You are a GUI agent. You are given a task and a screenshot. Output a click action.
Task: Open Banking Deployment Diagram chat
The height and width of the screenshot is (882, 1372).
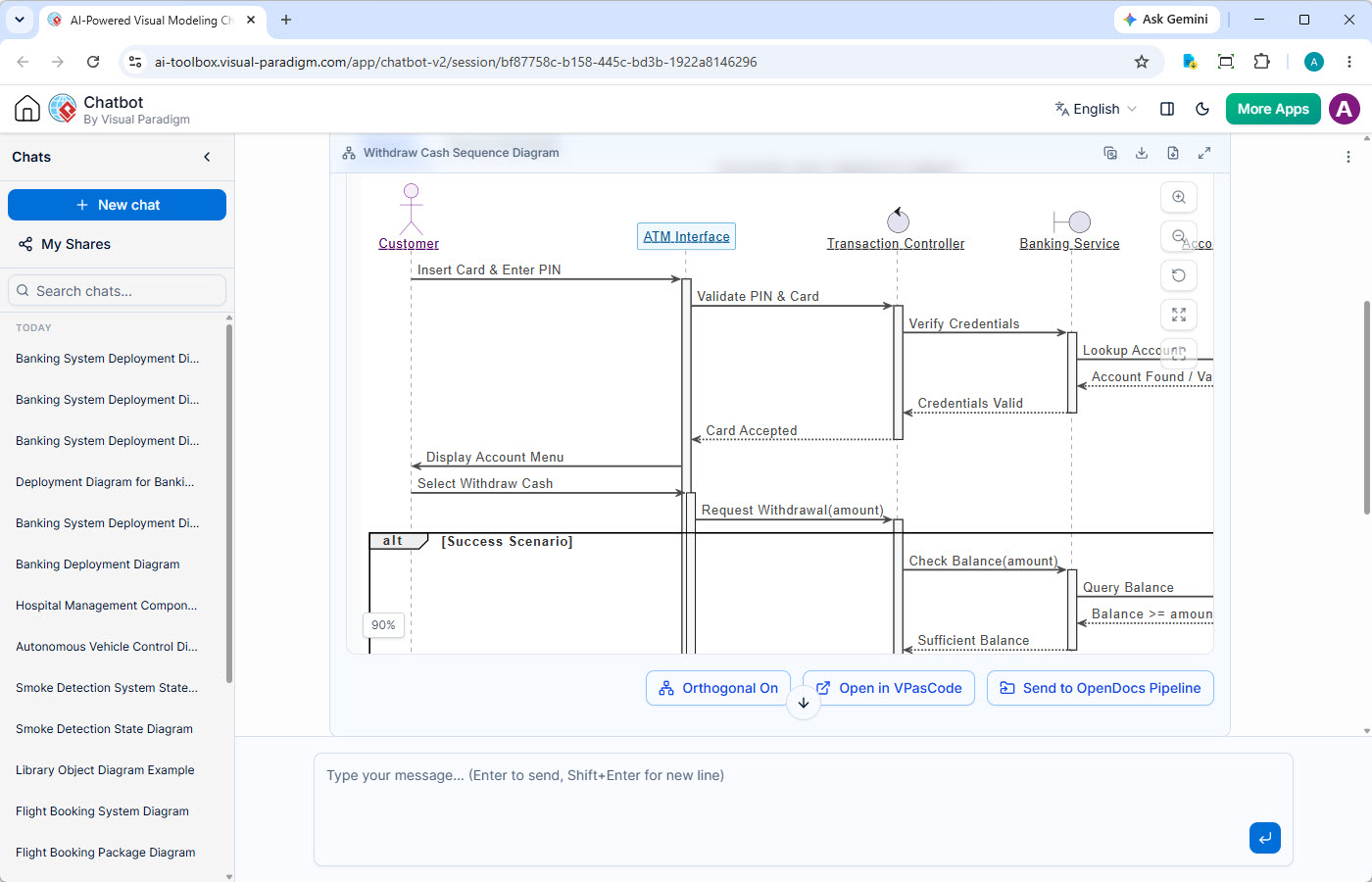point(98,564)
